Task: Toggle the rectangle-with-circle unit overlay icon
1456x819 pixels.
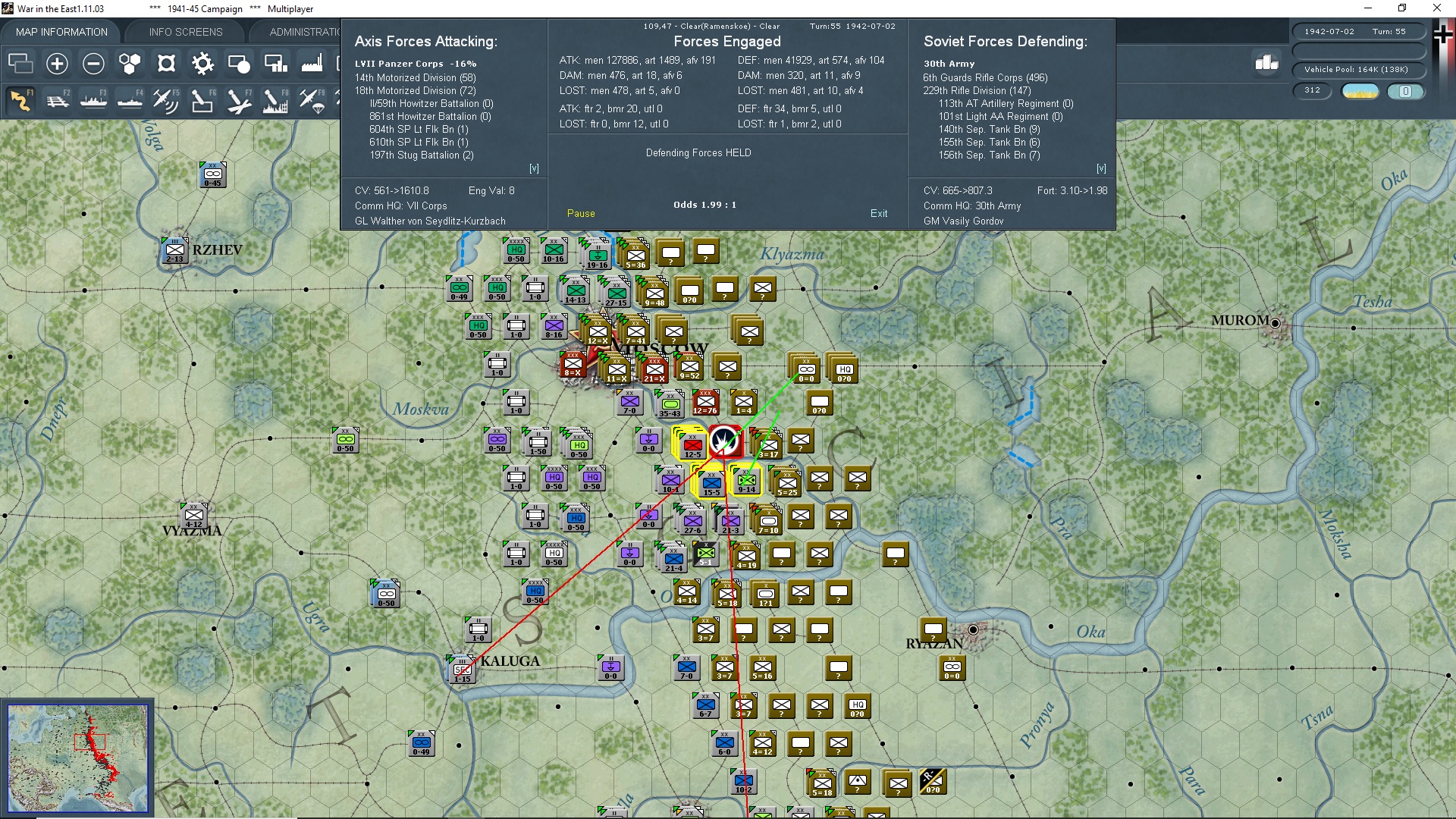Action: [239, 64]
